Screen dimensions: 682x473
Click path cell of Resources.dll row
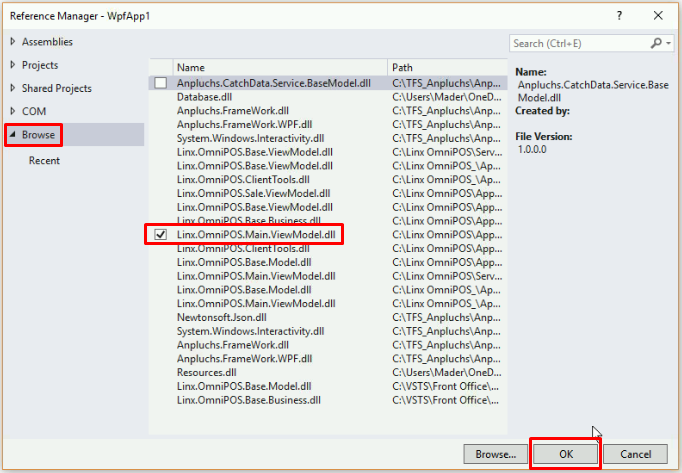click(x=447, y=372)
